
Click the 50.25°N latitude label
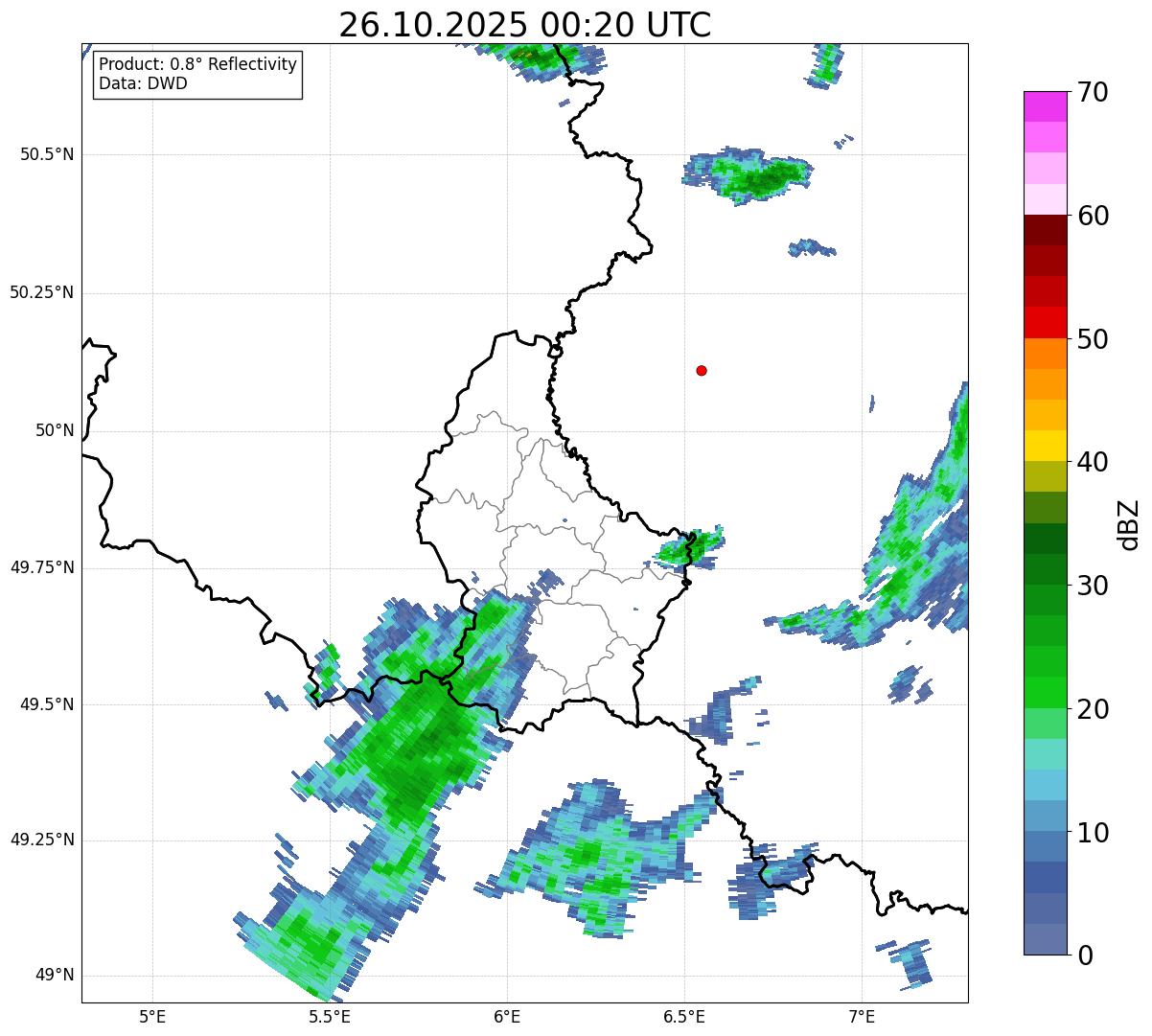tap(42, 292)
